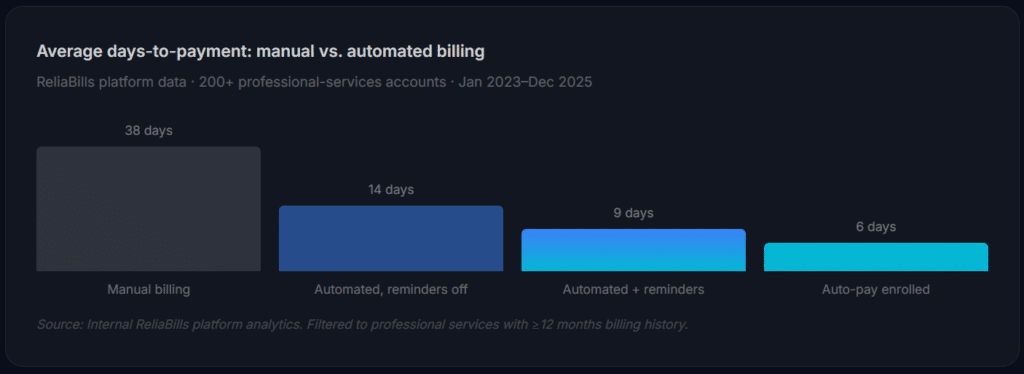Click the Automated, reminders off bar

391,238
